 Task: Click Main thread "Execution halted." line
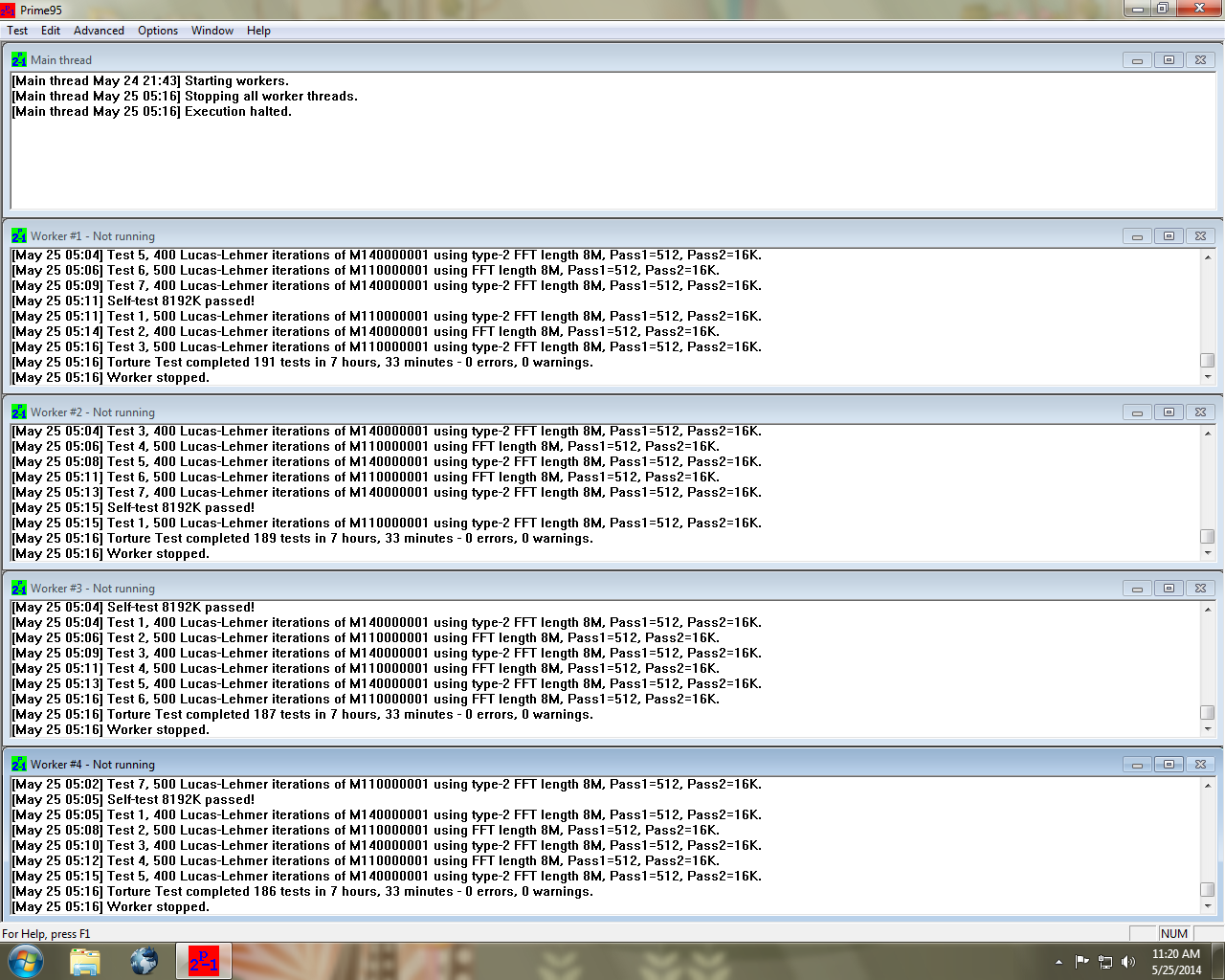coord(152,111)
